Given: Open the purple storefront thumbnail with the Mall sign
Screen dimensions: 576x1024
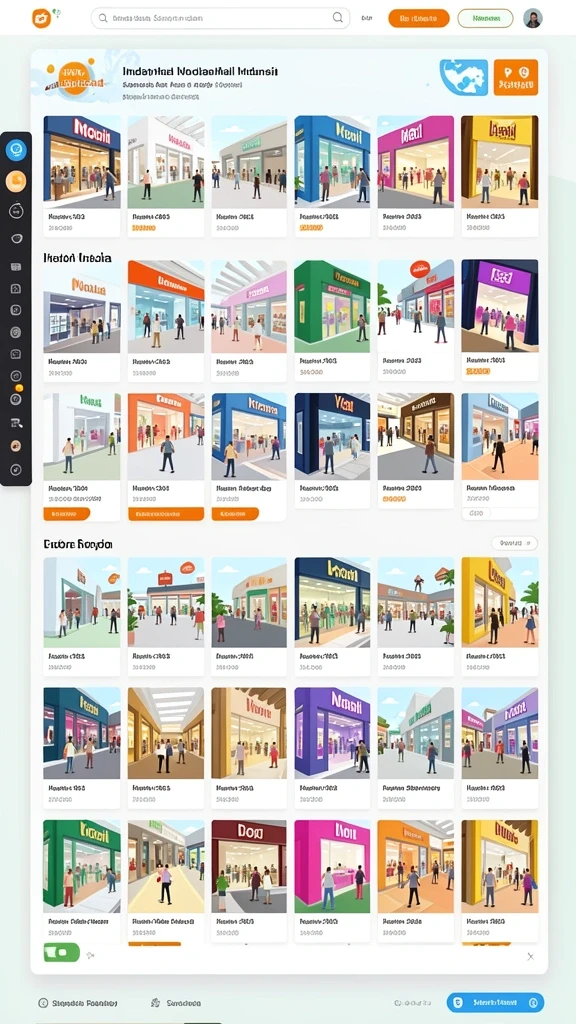Looking at the screenshot, I should (332, 733).
